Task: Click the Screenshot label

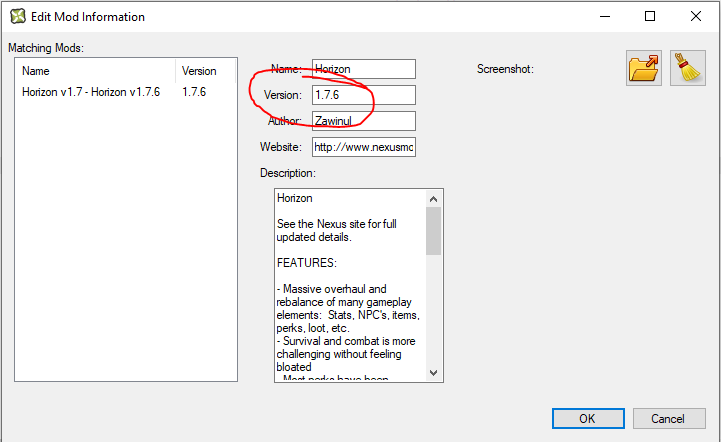Action: click(x=505, y=69)
